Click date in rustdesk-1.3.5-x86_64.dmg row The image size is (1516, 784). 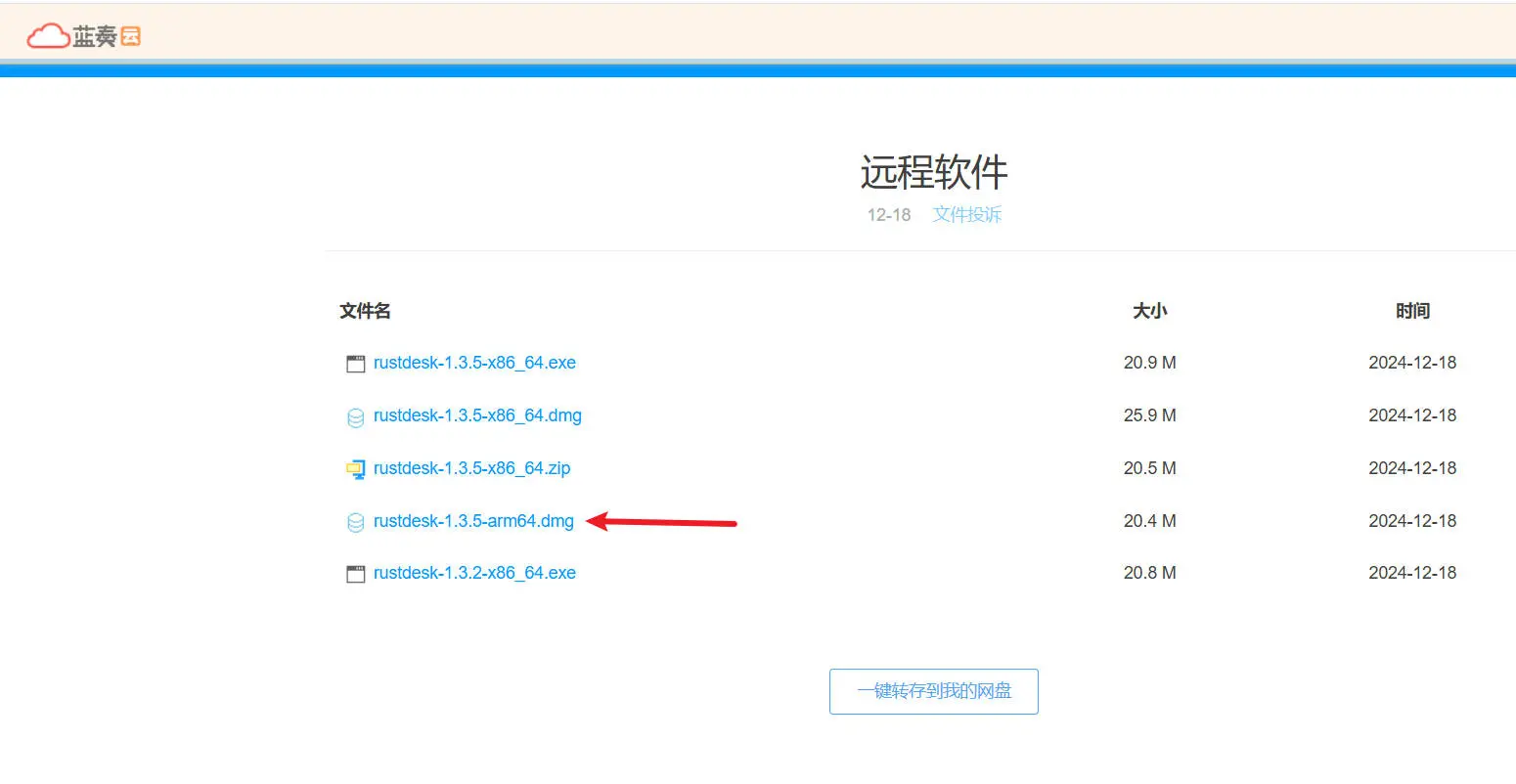point(1412,415)
